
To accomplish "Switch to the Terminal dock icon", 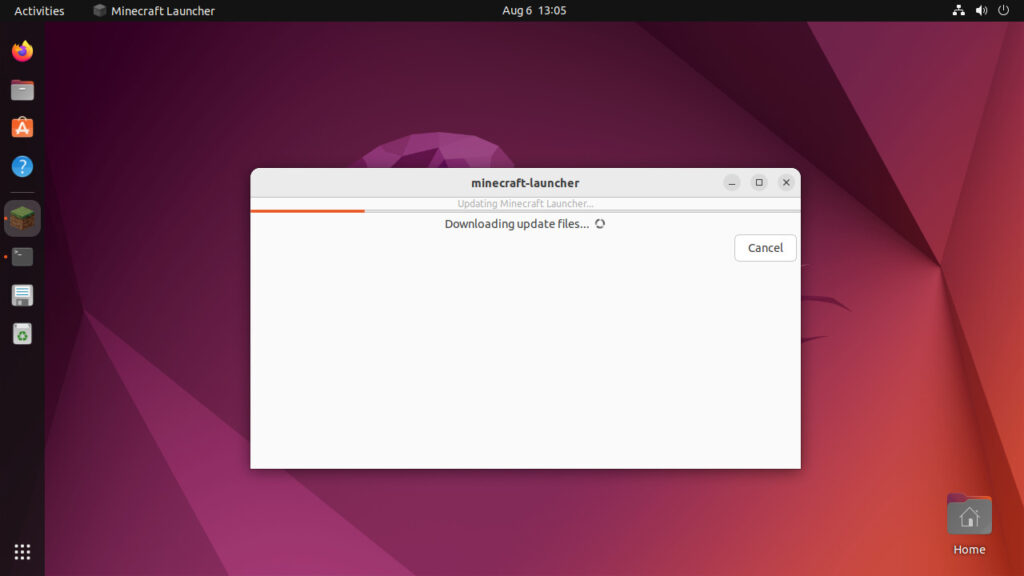I will point(22,257).
